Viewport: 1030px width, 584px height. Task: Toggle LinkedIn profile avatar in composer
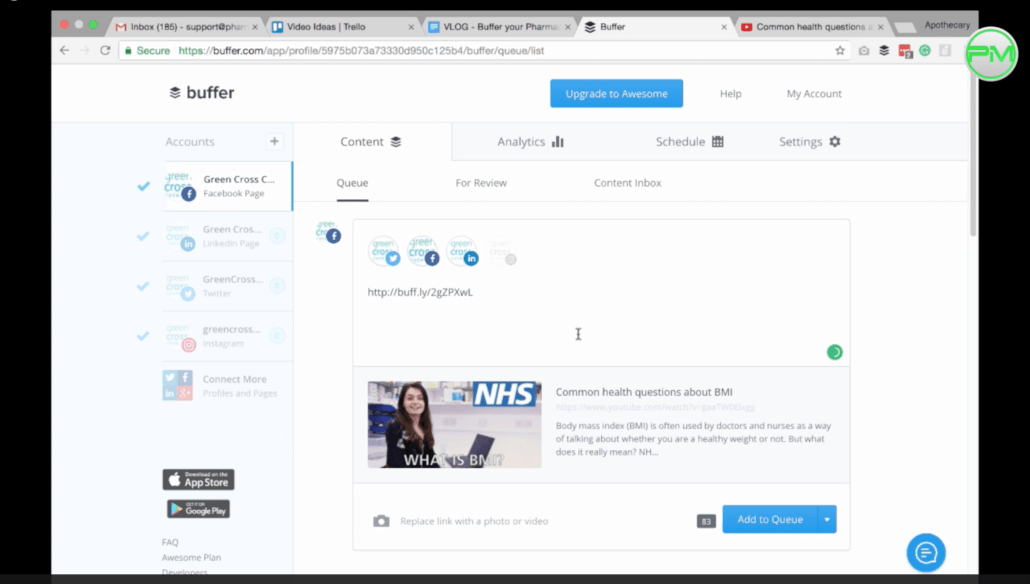coord(462,251)
